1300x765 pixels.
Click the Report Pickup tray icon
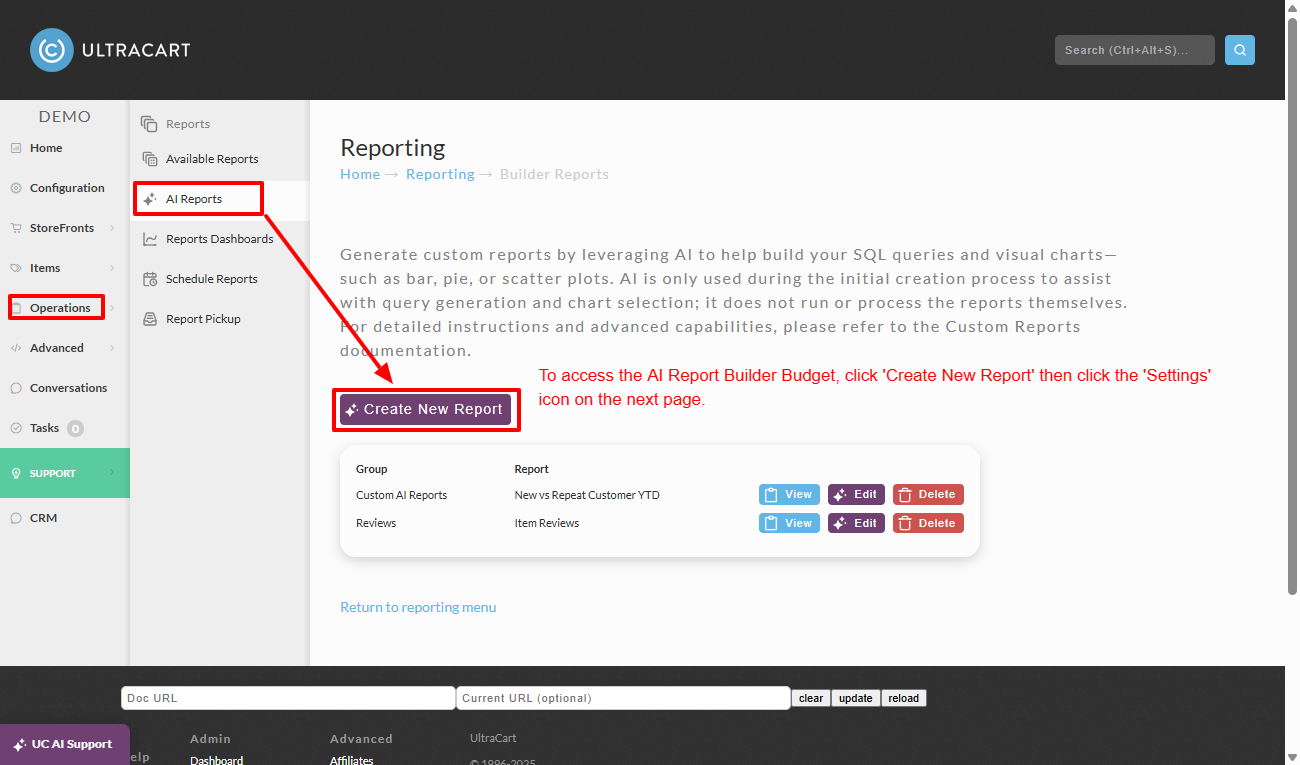150,319
